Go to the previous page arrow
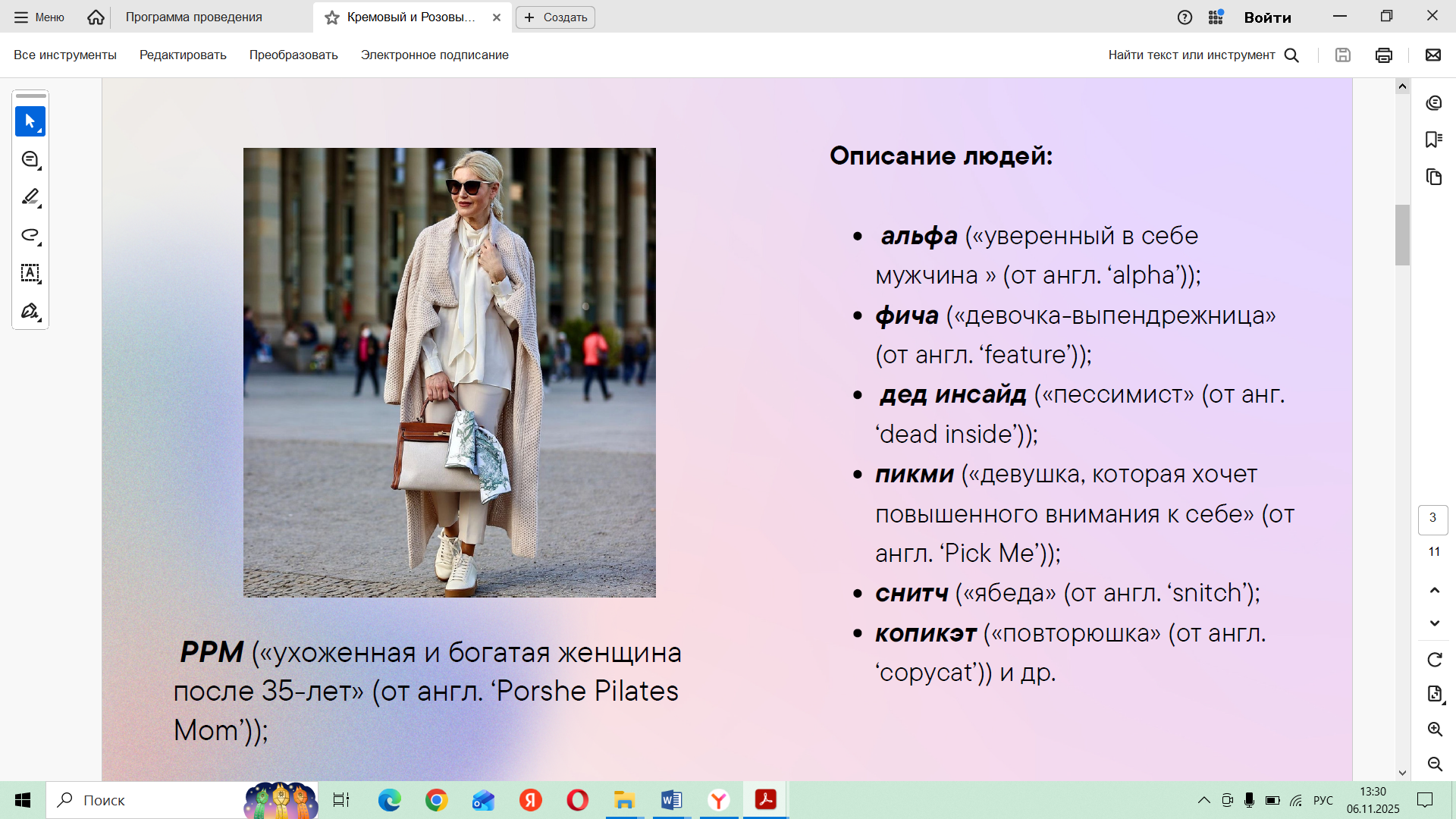 (1434, 590)
